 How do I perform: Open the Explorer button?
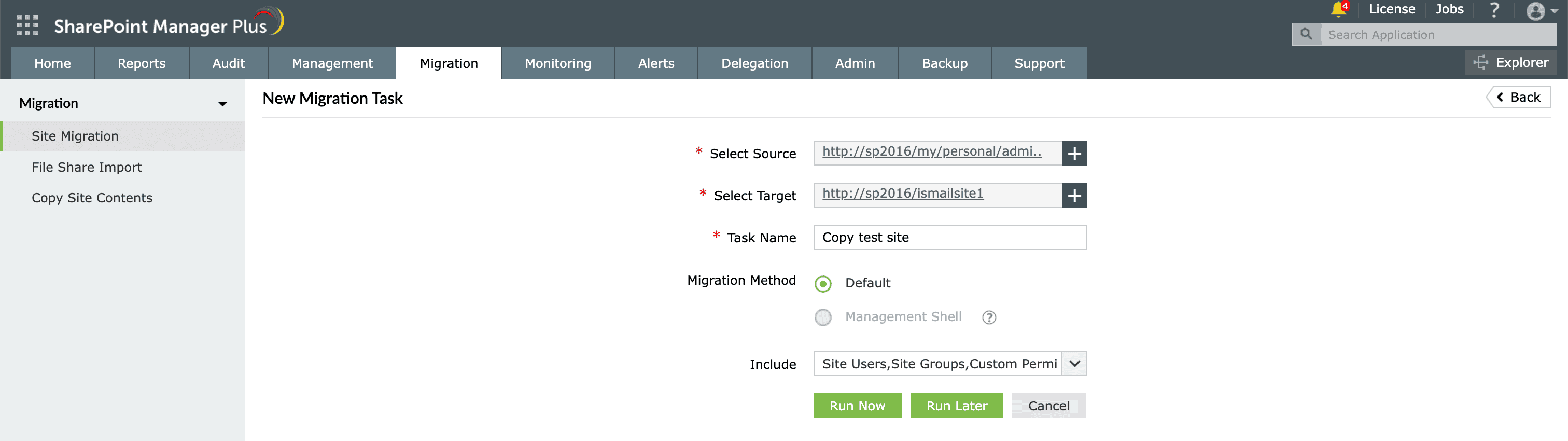[x=1510, y=62]
